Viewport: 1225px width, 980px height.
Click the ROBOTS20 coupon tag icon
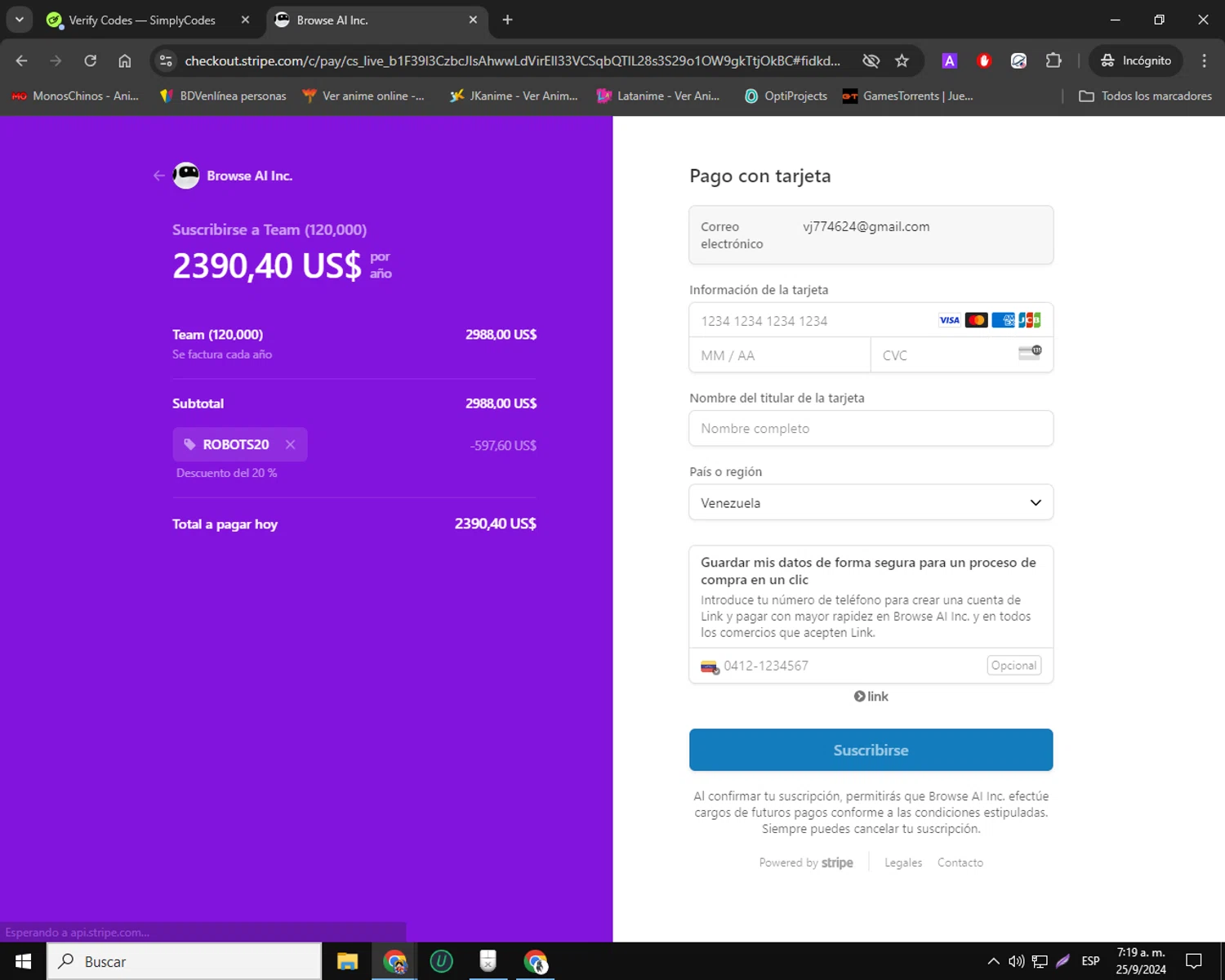coord(189,444)
